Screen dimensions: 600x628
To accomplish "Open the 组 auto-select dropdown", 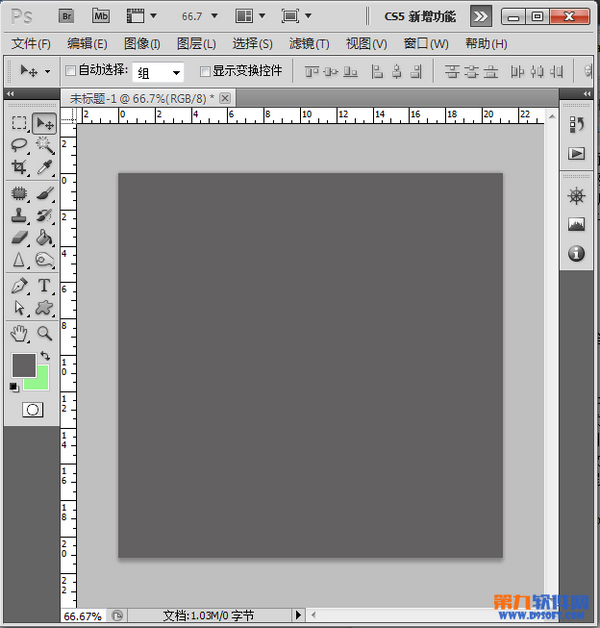I will [x=158, y=72].
